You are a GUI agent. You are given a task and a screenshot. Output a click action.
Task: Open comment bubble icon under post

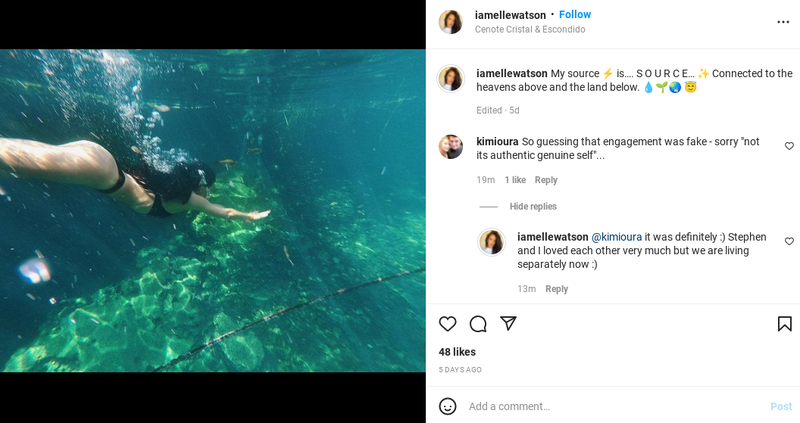(x=478, y=324)
